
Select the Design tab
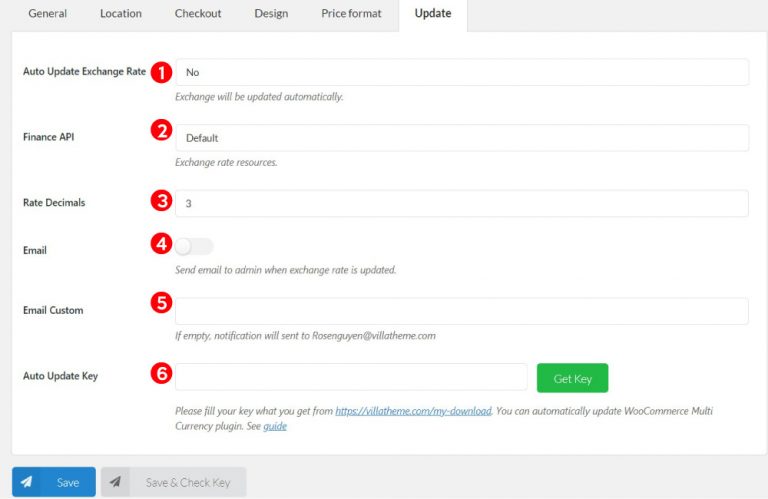pyautogui.click(x=271, y=14)
